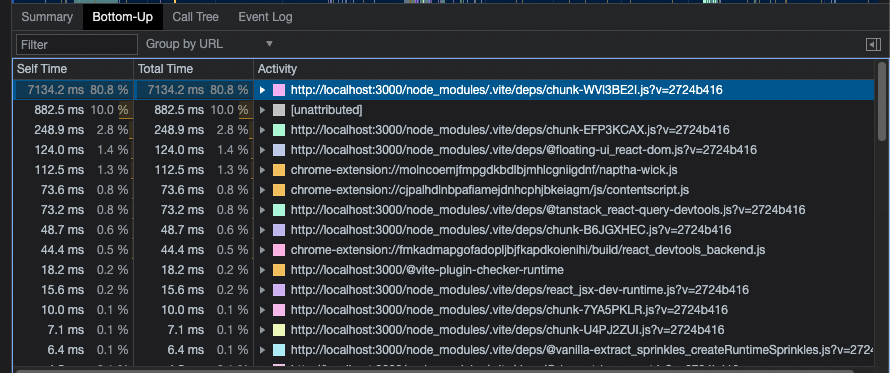Click the gray swatch for [unattributed]
The height and width of the screenshot is (373, 890).
279,110
